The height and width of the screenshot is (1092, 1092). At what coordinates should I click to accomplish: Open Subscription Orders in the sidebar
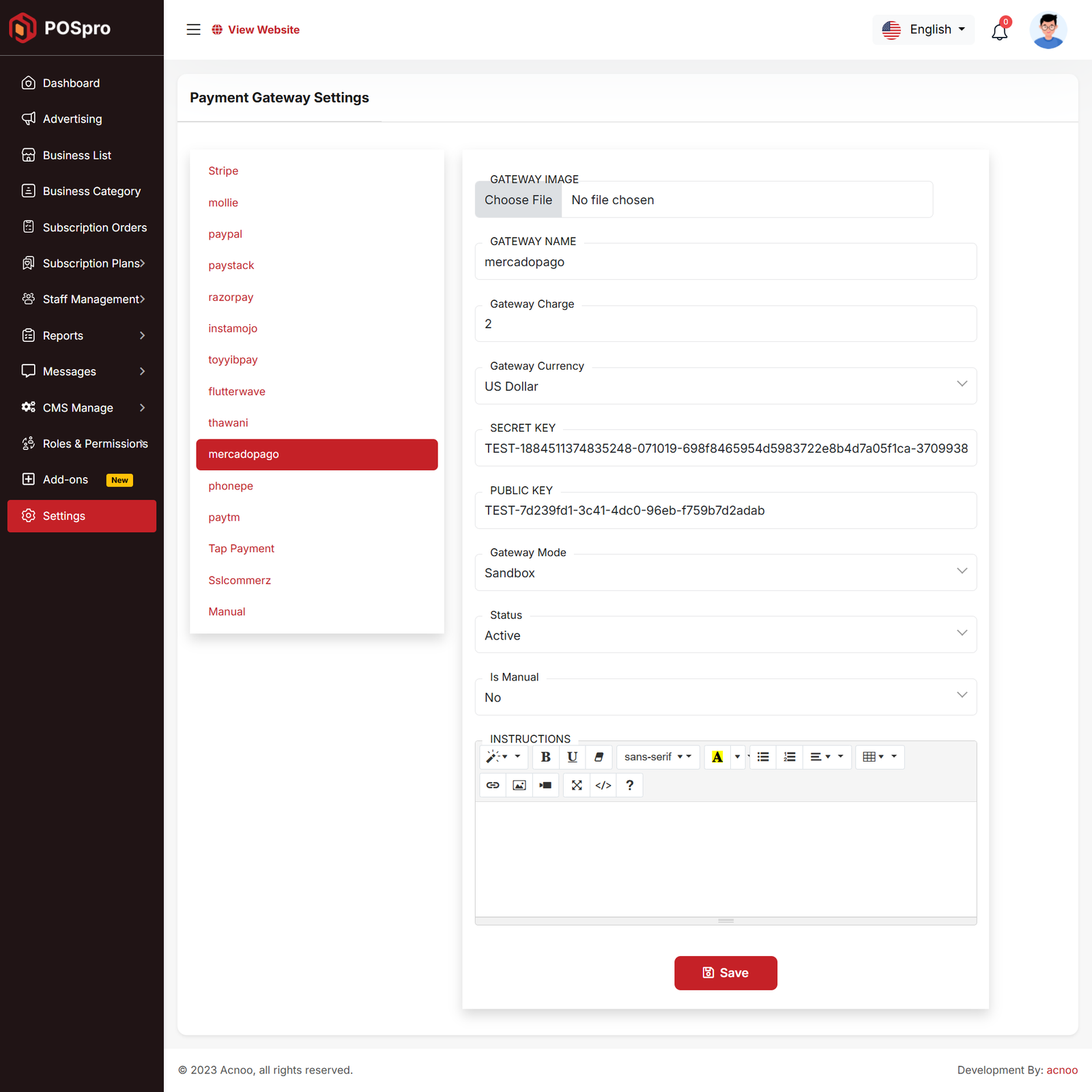pos(95,227)
